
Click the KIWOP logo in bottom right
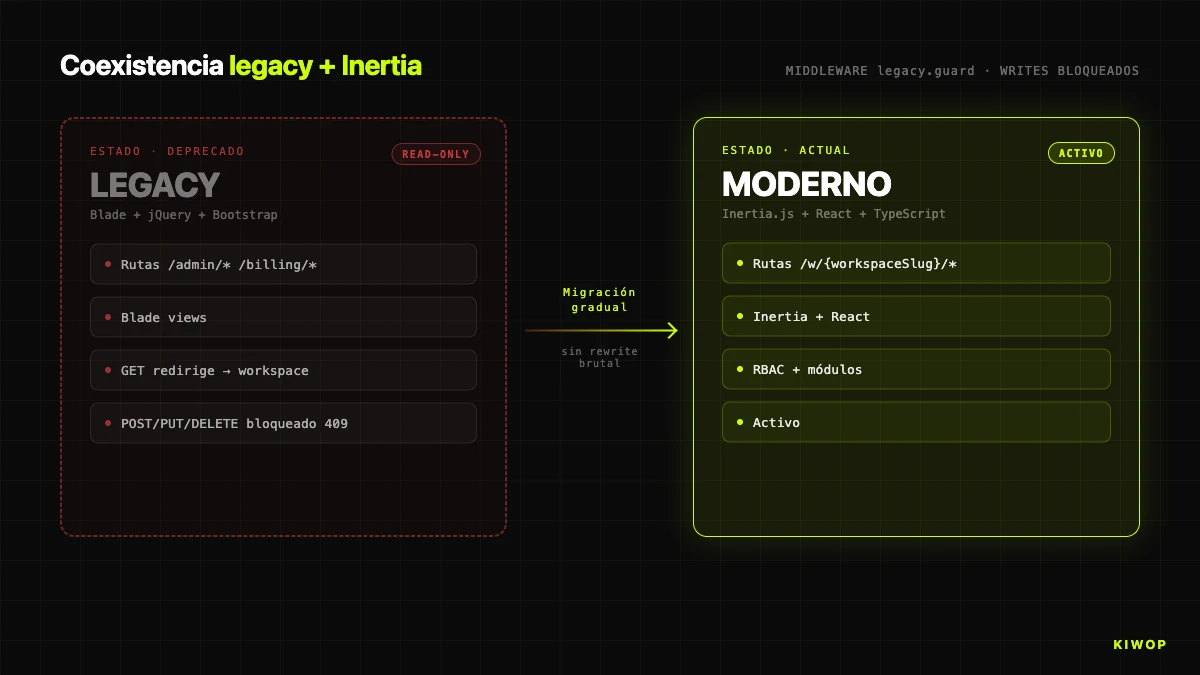[1139, 645]
